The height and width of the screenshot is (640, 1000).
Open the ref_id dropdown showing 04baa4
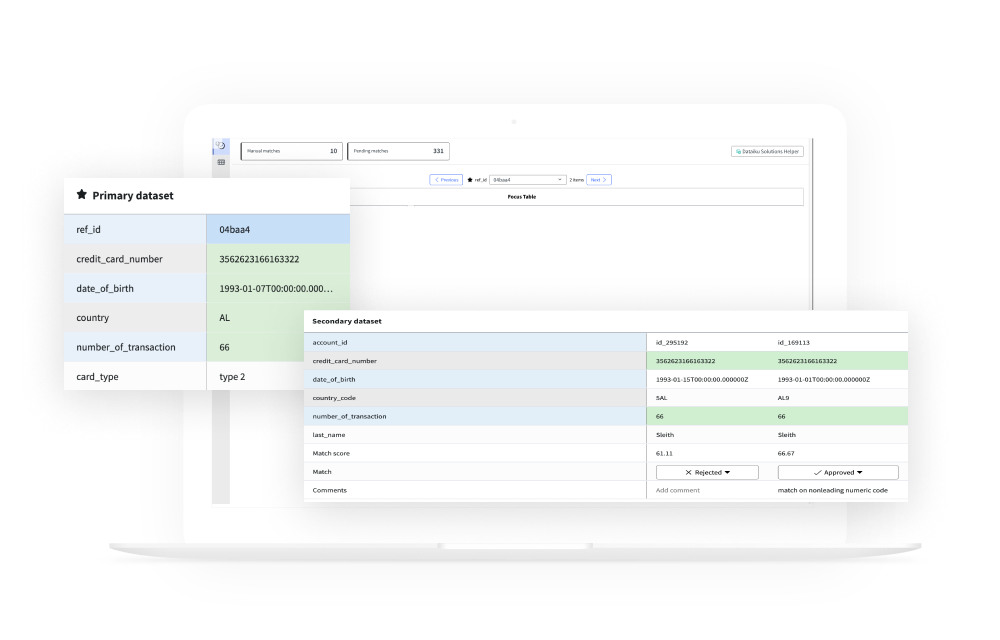click(527, 180)
